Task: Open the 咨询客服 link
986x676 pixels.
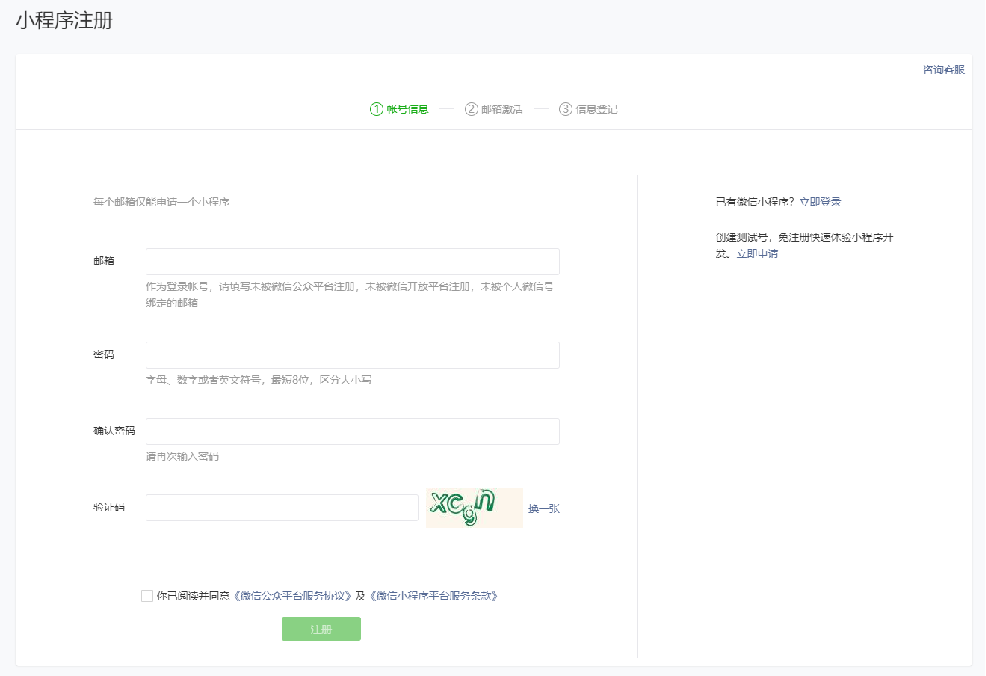Action: (x=943, y=70)
